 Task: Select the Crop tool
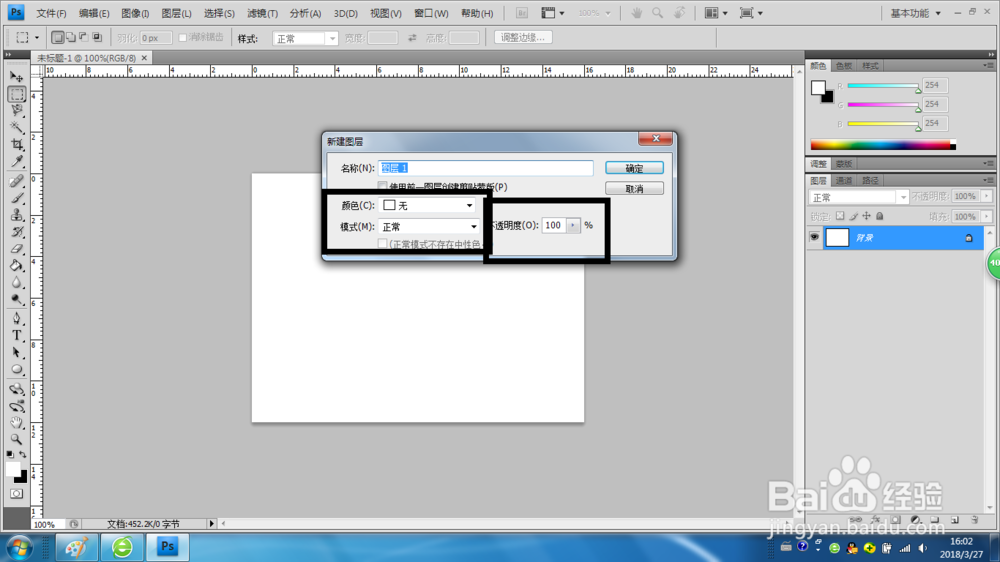17,145
